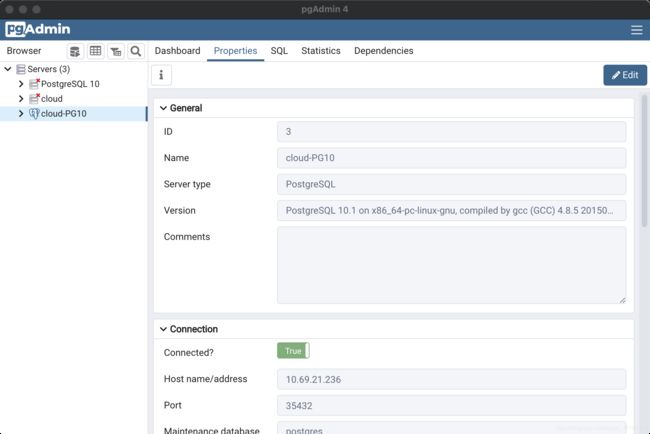Click the cloud-PG10 elephant server icon
Image resolution: width=650 pixels, height=434 pixels.
[34, 114]
